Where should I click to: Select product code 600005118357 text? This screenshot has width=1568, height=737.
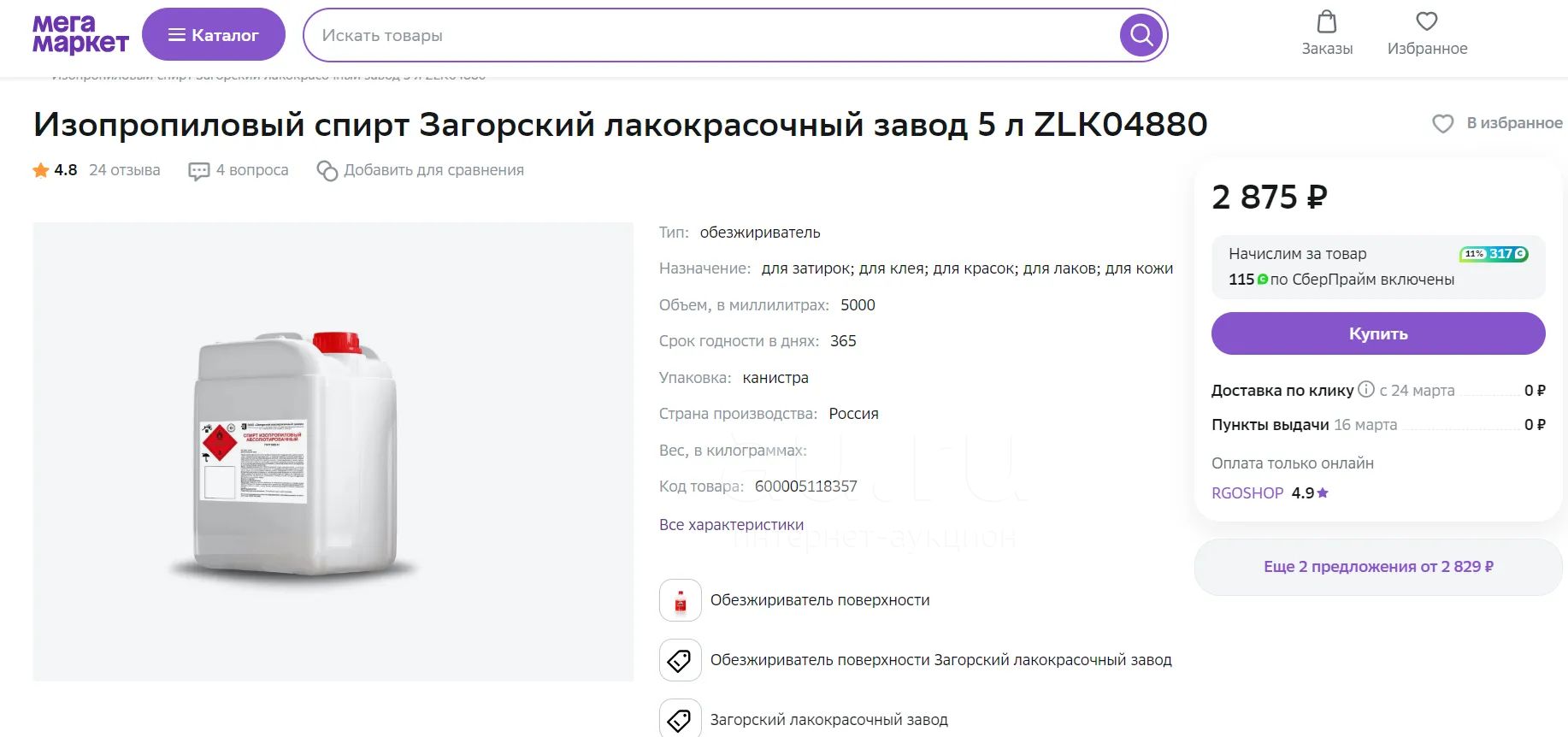coord(805,486)
